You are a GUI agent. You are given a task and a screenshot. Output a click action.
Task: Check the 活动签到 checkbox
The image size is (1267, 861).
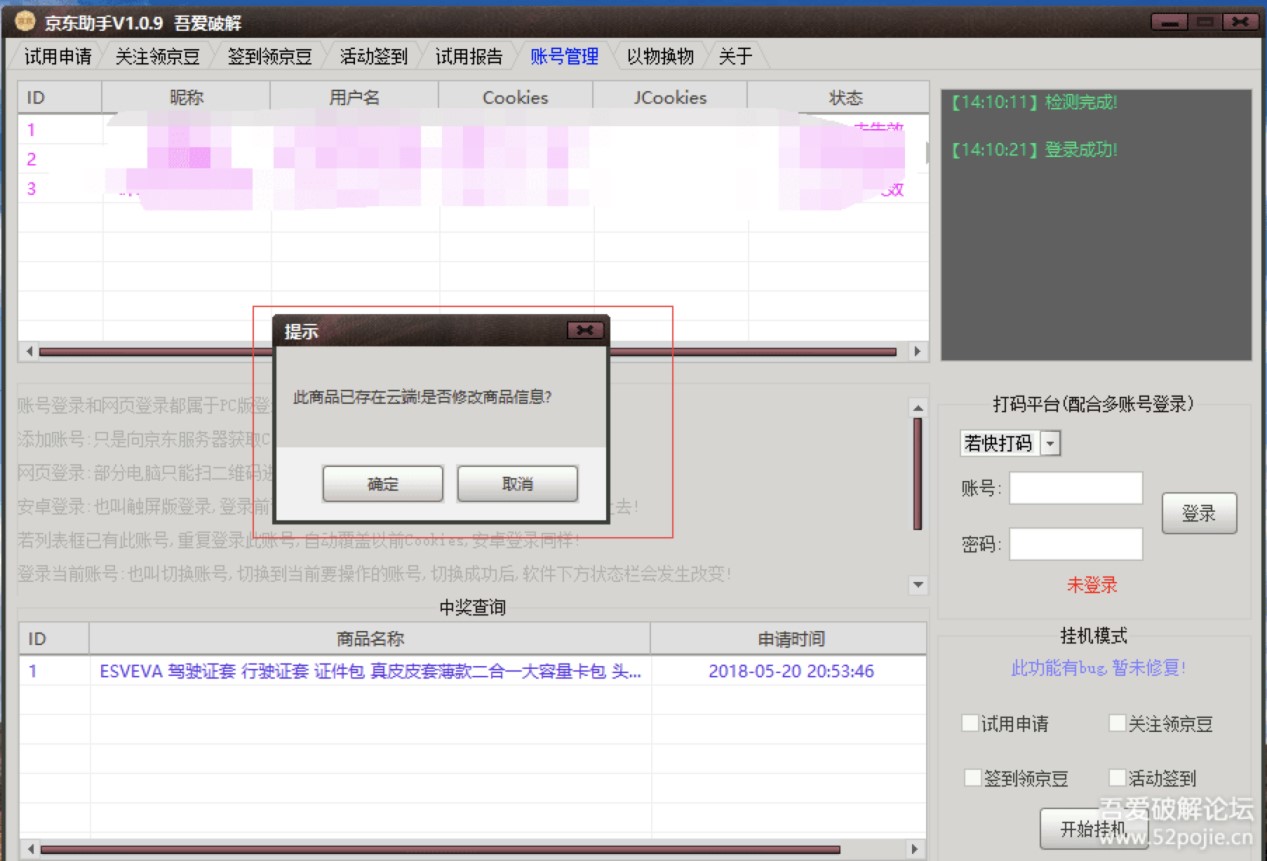pos(1118,779)
